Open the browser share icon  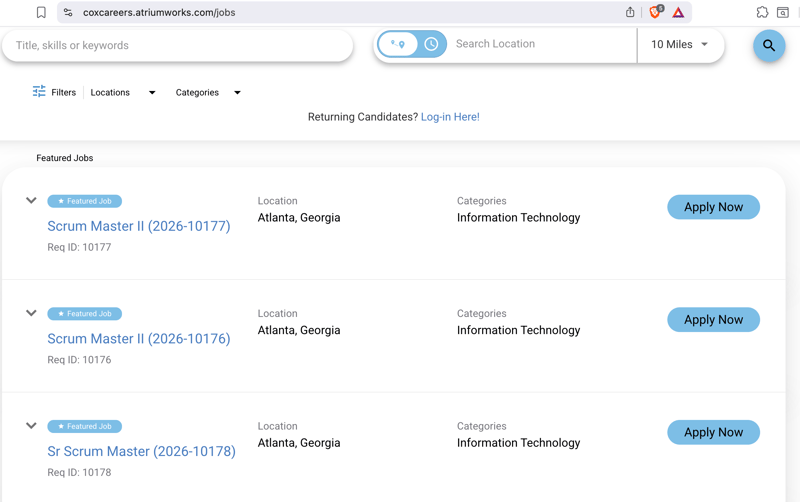click(630, 13)
